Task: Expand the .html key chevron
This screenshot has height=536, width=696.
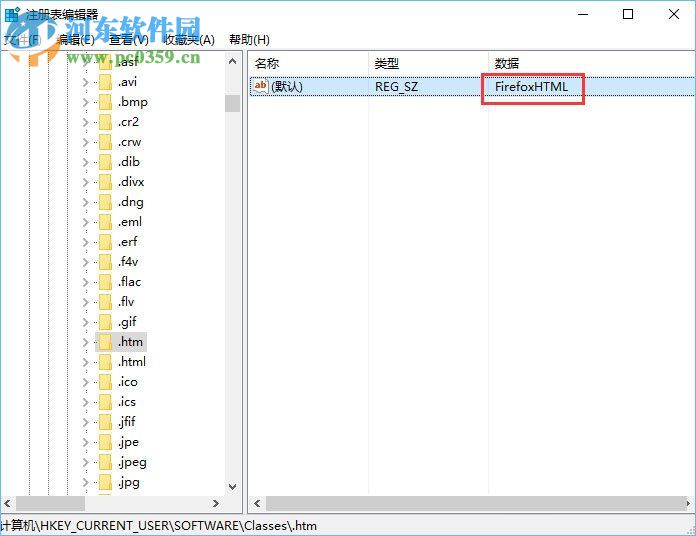Action: coord(85,362)
